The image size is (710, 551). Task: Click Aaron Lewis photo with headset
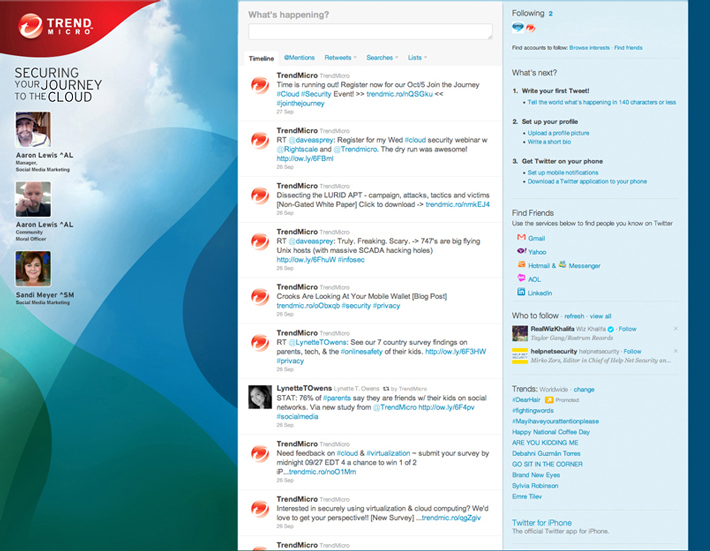33,129
